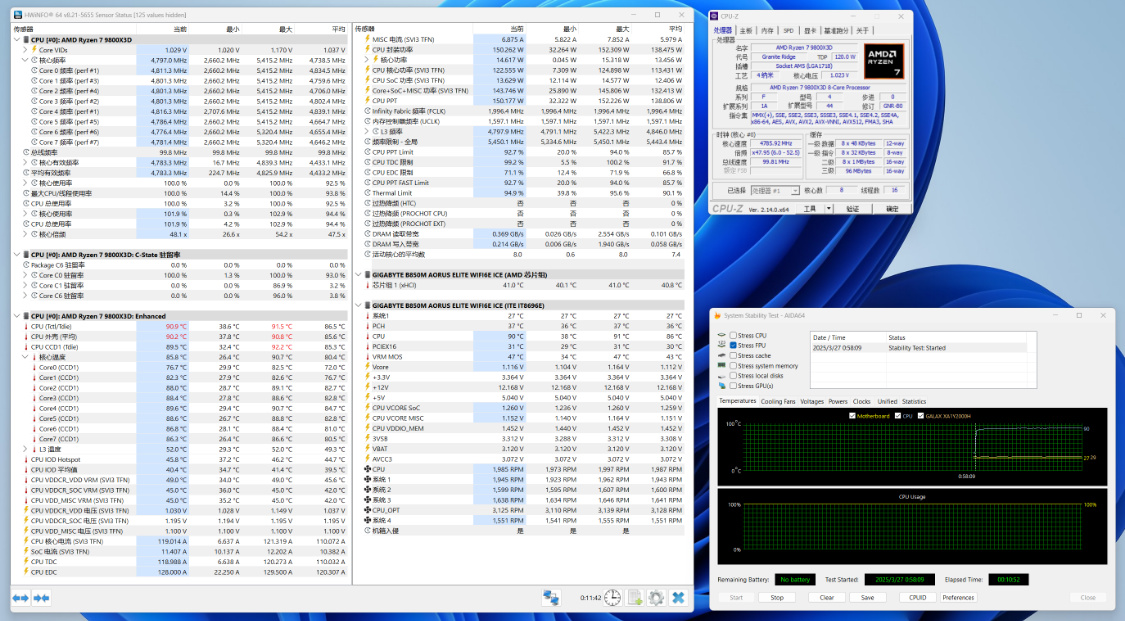The image size is (1125, 621).
Task: Uncheck the Stress FPU checkbox
Action: [733, 345]
